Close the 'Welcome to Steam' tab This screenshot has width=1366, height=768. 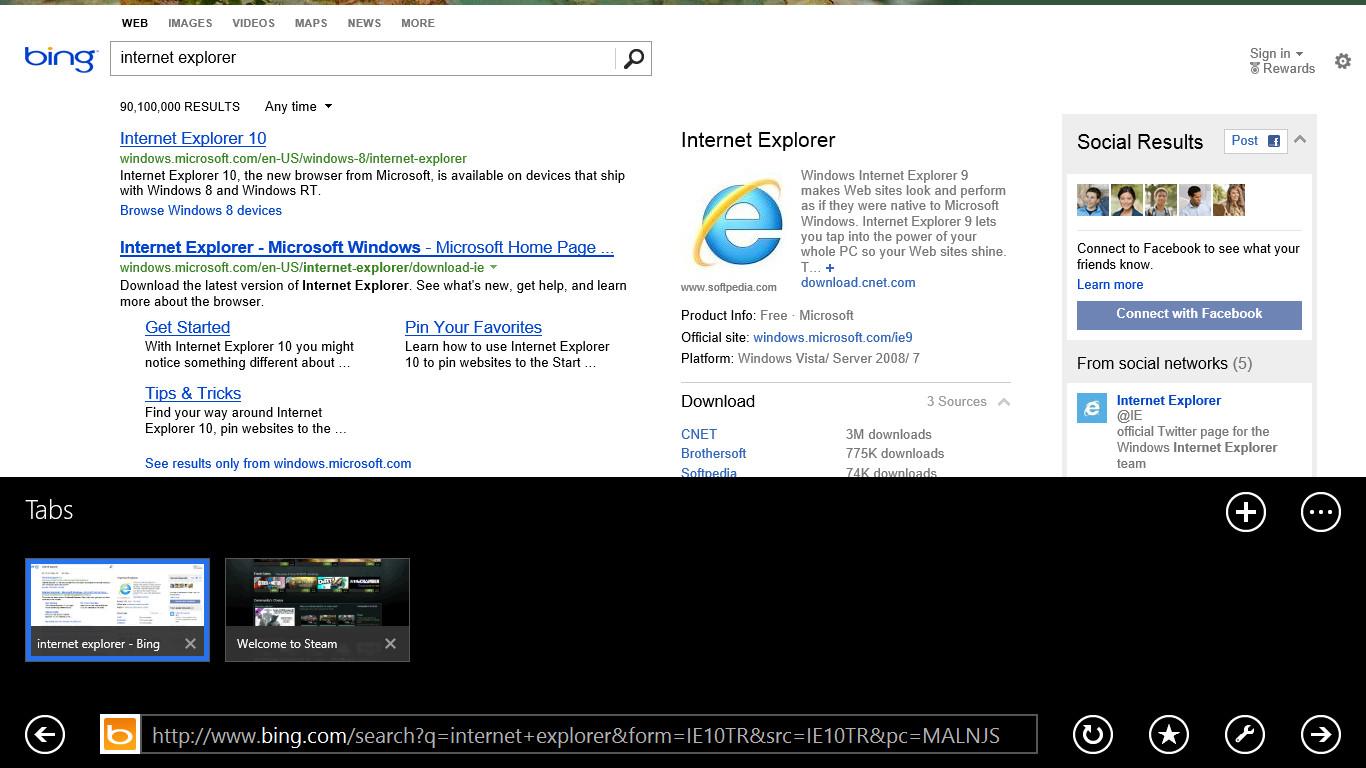tap(390, 644)
